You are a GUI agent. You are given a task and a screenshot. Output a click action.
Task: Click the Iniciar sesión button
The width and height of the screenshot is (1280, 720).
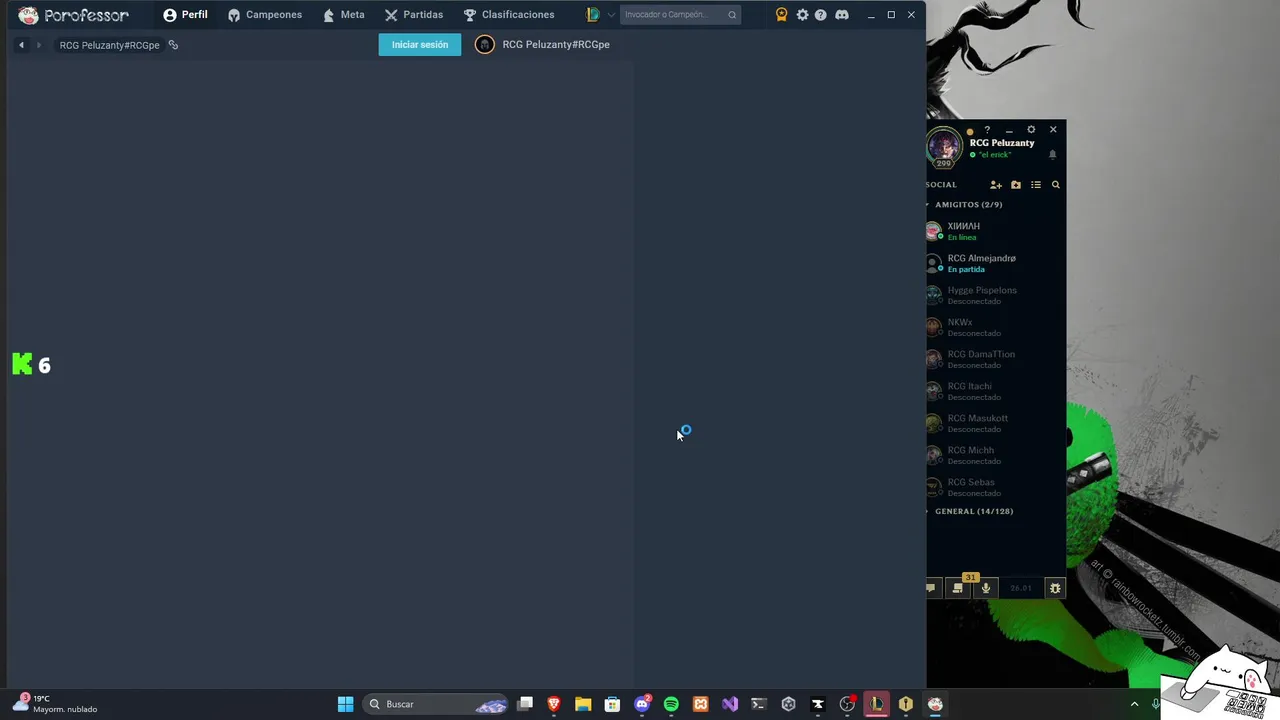[x=420, y=45]
